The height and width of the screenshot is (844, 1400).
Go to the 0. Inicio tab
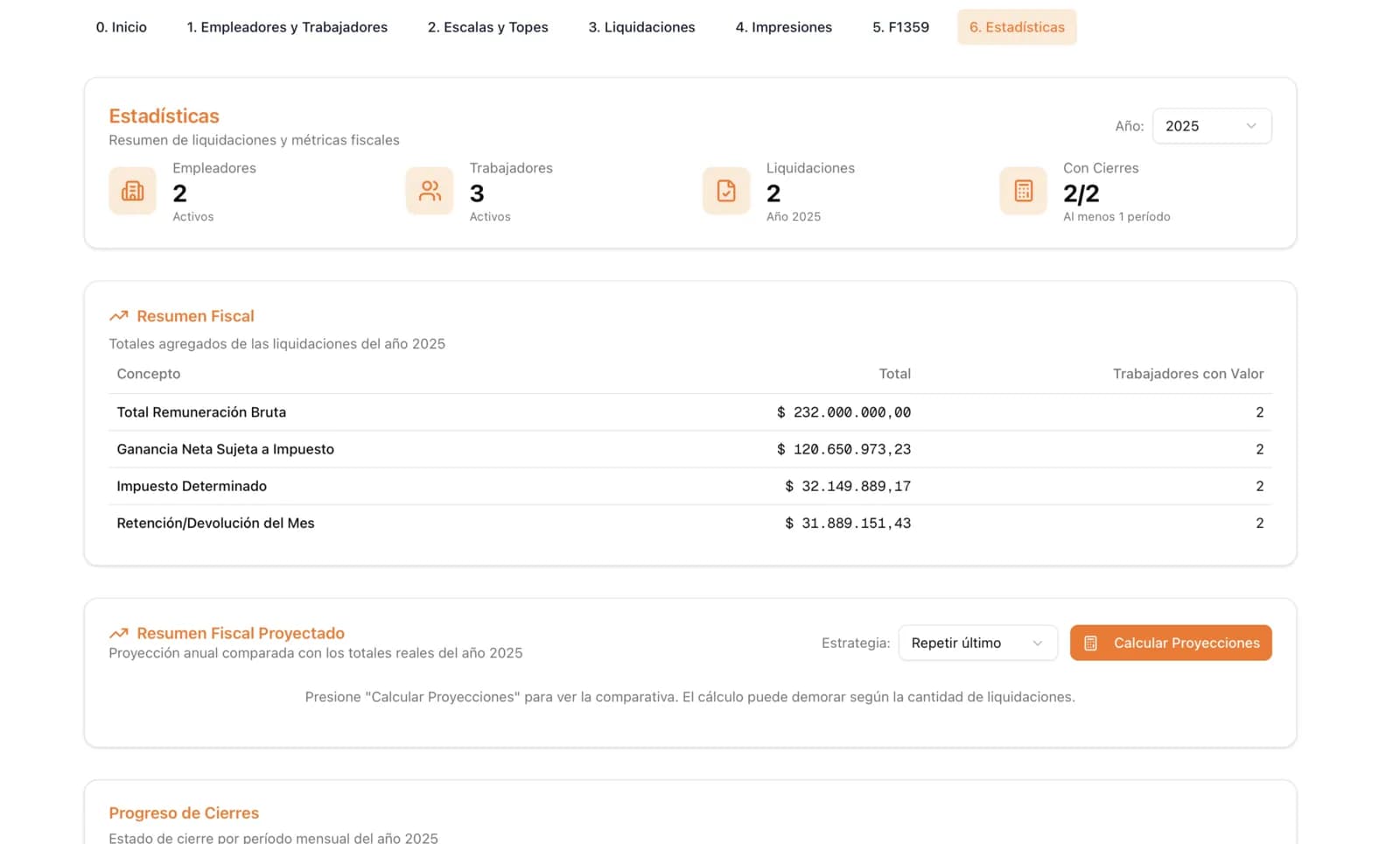122,27
